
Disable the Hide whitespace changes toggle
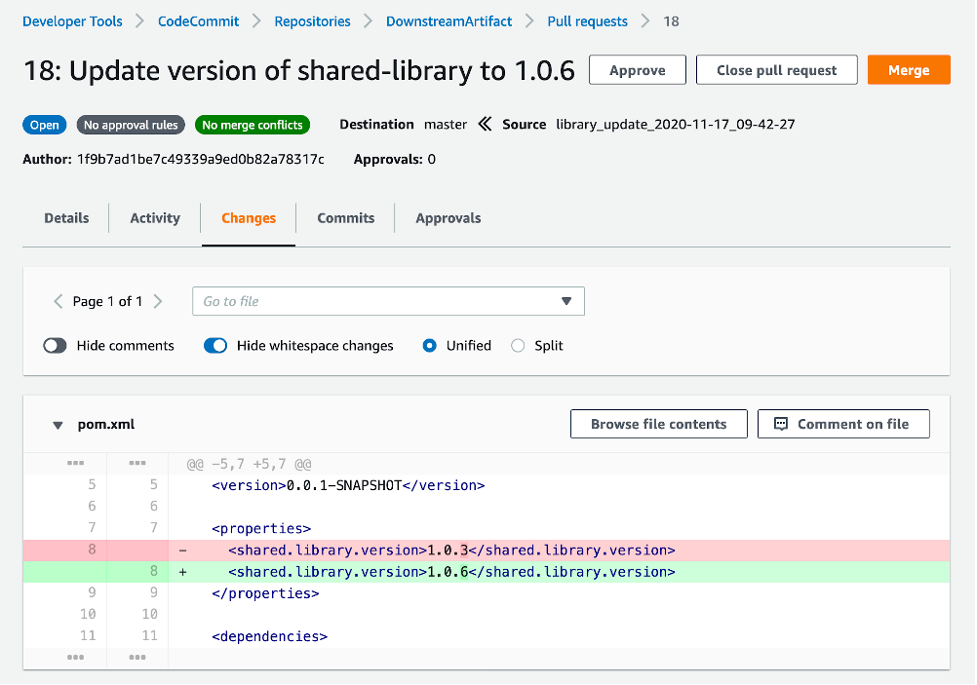[x=215, y=345]
